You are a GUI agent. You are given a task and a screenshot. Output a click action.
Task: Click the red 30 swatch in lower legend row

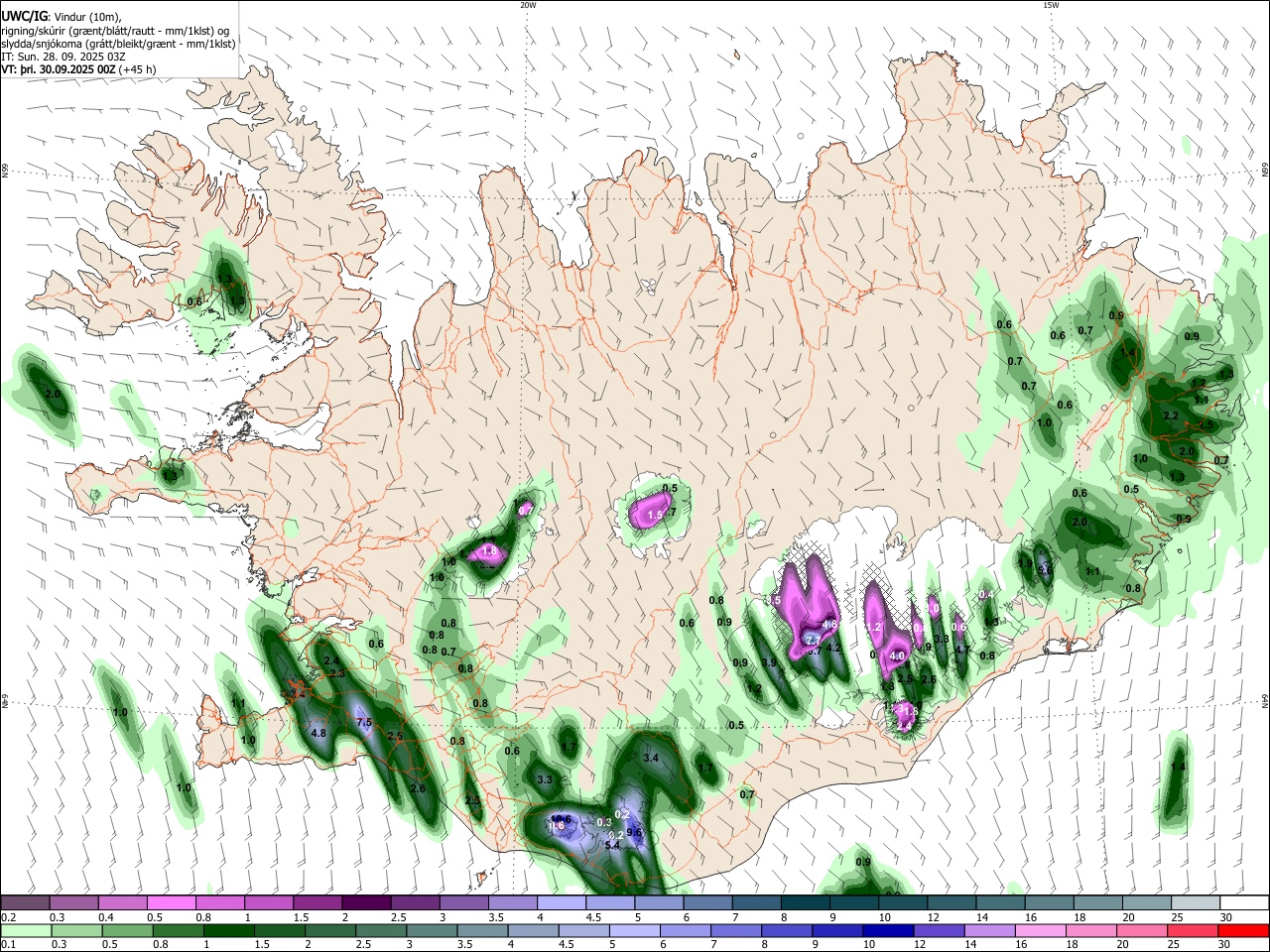[1244, 930]
